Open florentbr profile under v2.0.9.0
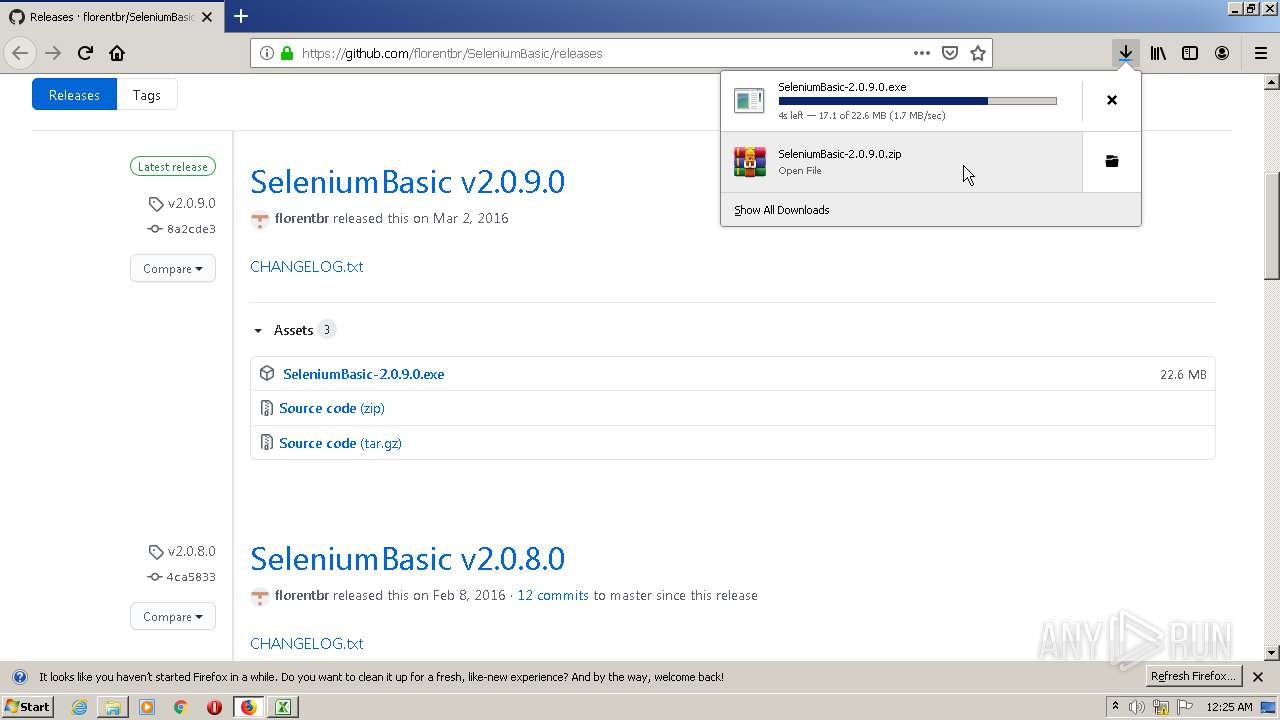1280x720 pixels. pos(302,218)
